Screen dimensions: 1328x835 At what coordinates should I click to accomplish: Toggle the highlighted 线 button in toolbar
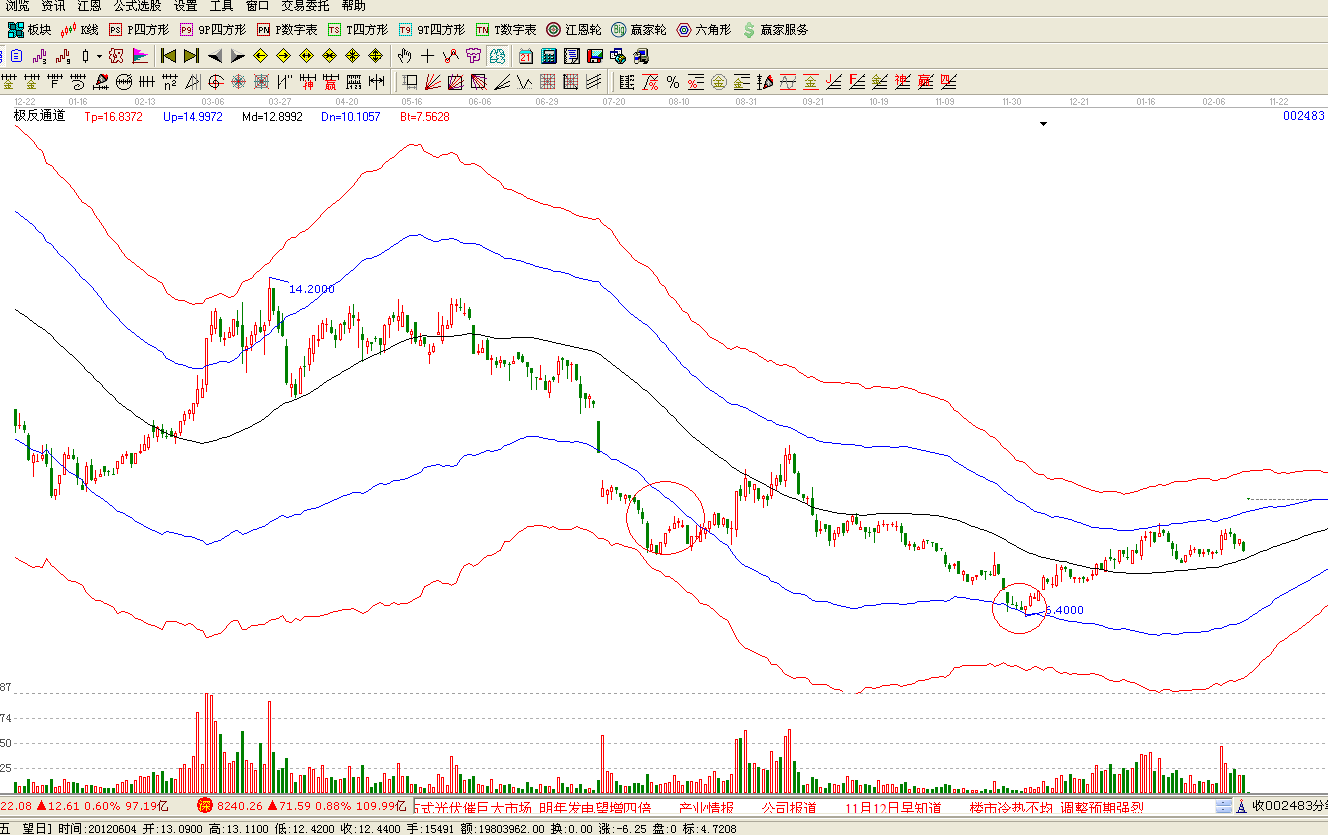click(497, 56)
